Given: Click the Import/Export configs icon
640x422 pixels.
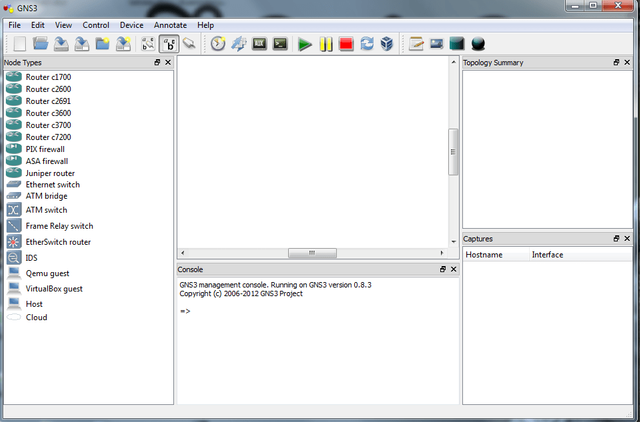Looking at the screenshot, I should click(123, 44).
